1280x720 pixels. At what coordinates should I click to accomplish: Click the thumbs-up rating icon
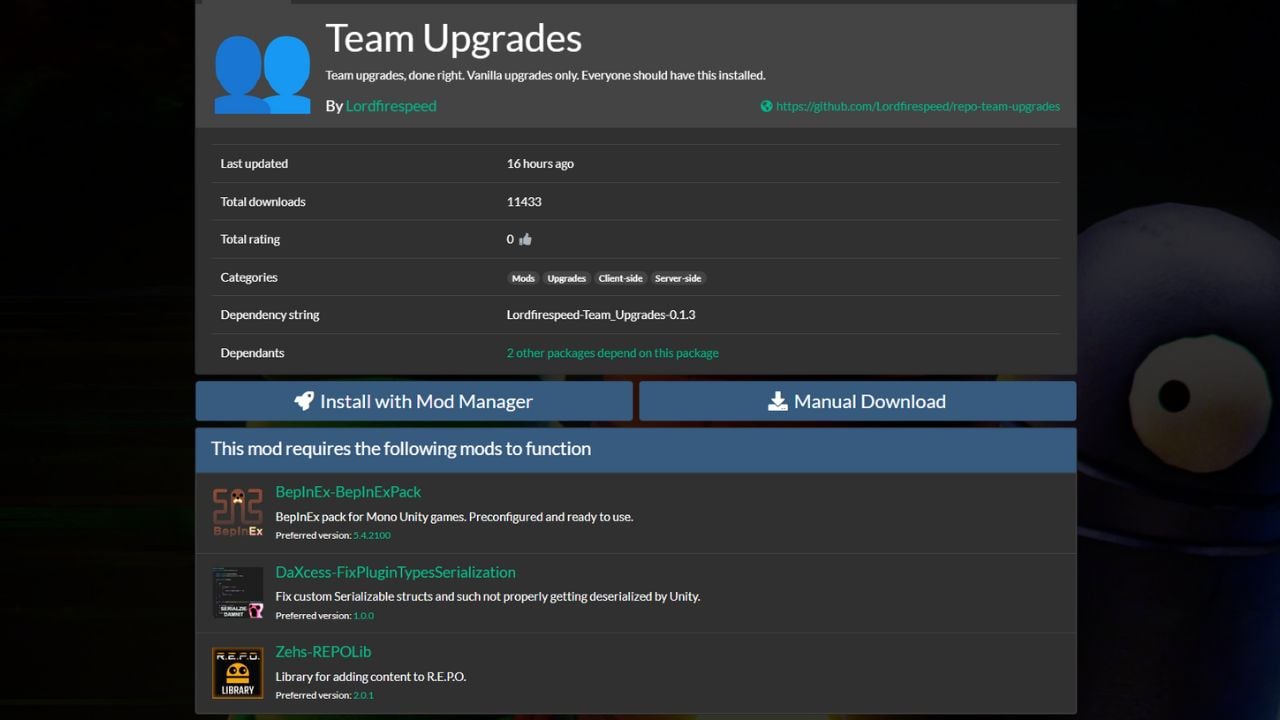pos(526,239)
